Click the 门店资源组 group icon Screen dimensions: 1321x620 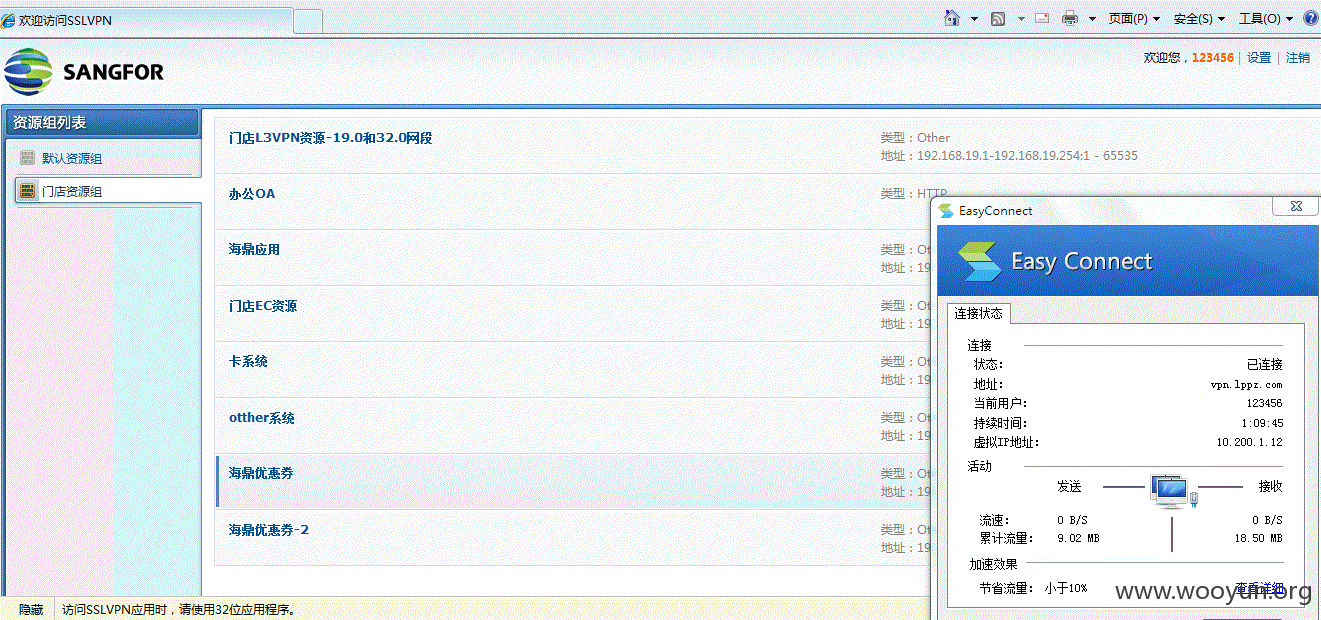pyautogui.click(x=27, y=190)
